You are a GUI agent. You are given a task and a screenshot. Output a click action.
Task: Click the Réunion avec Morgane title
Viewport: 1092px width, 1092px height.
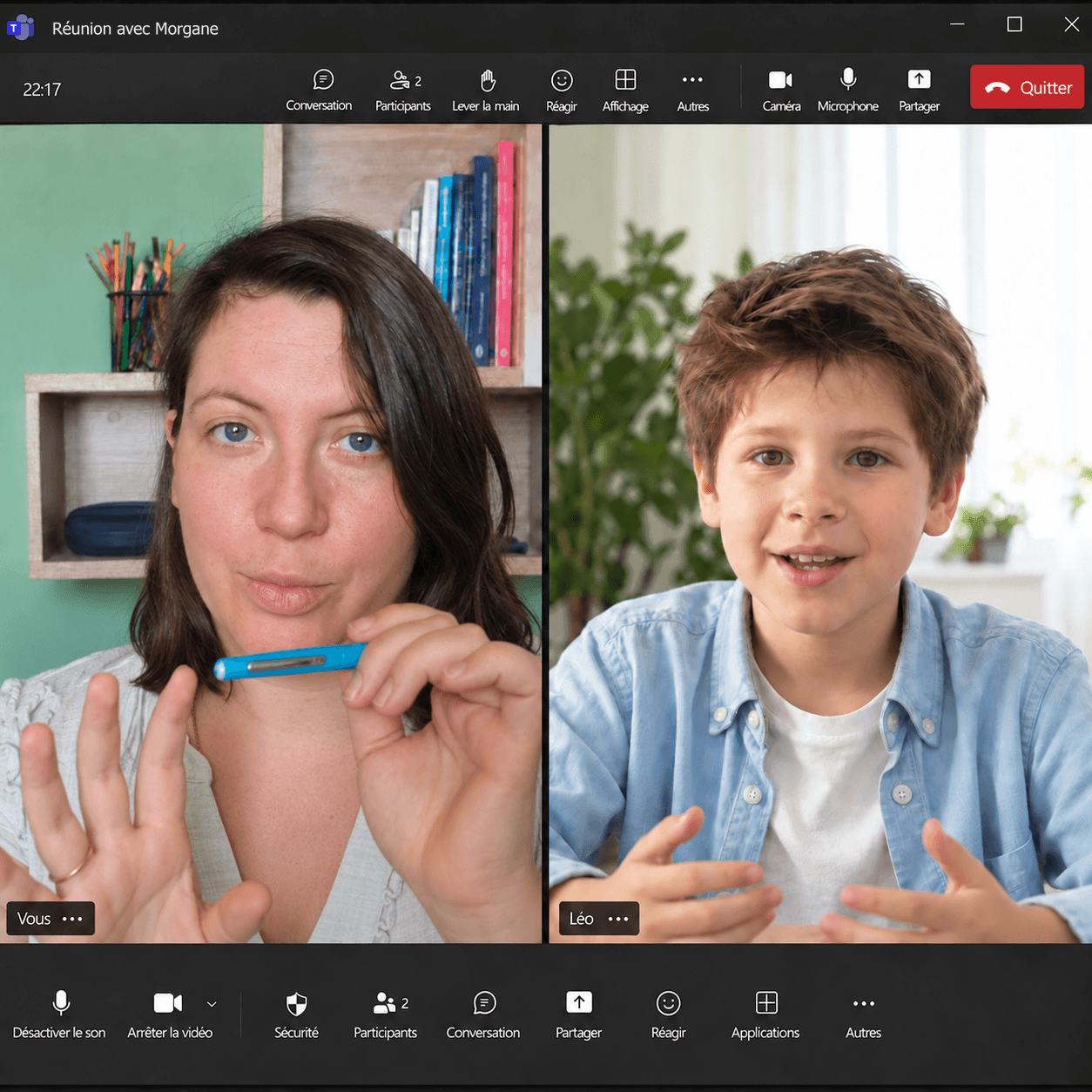(135, 29)
